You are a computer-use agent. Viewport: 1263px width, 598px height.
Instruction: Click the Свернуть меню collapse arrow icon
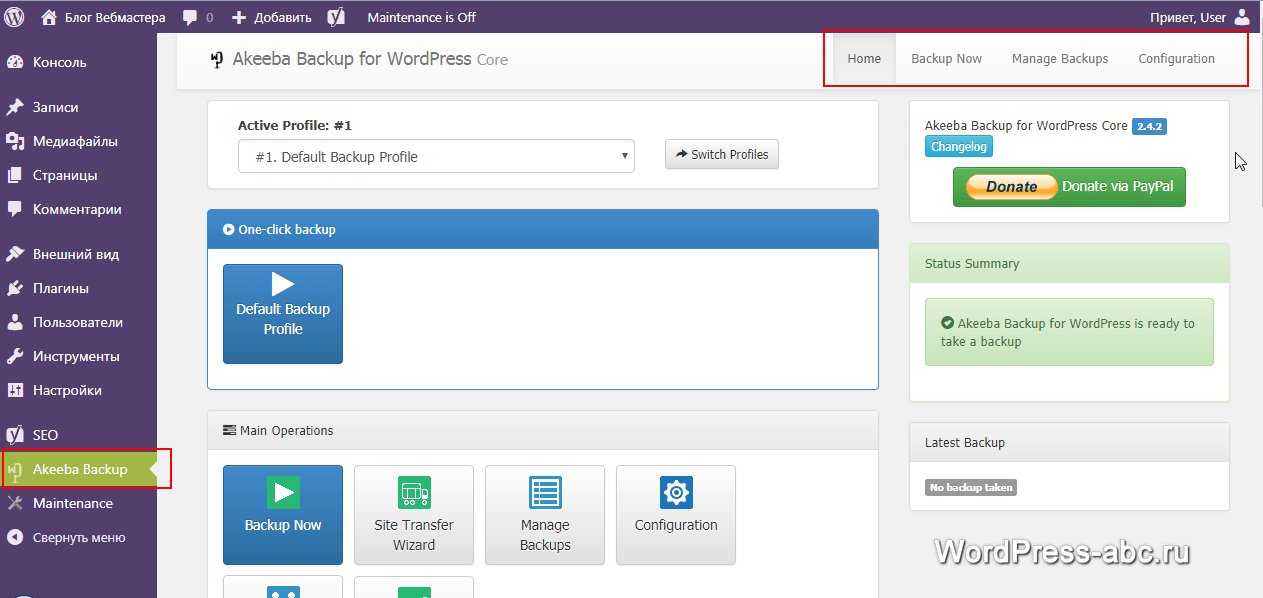point(15,537)
